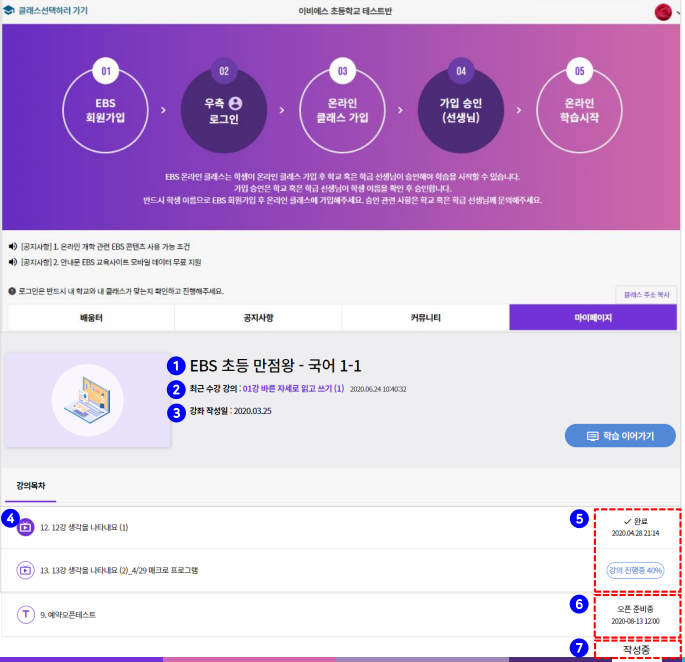Click course title EBS 초등 만점왕 국어 1-1
The width and height of the screenshot is (685, 662).
tap(276, 366)
